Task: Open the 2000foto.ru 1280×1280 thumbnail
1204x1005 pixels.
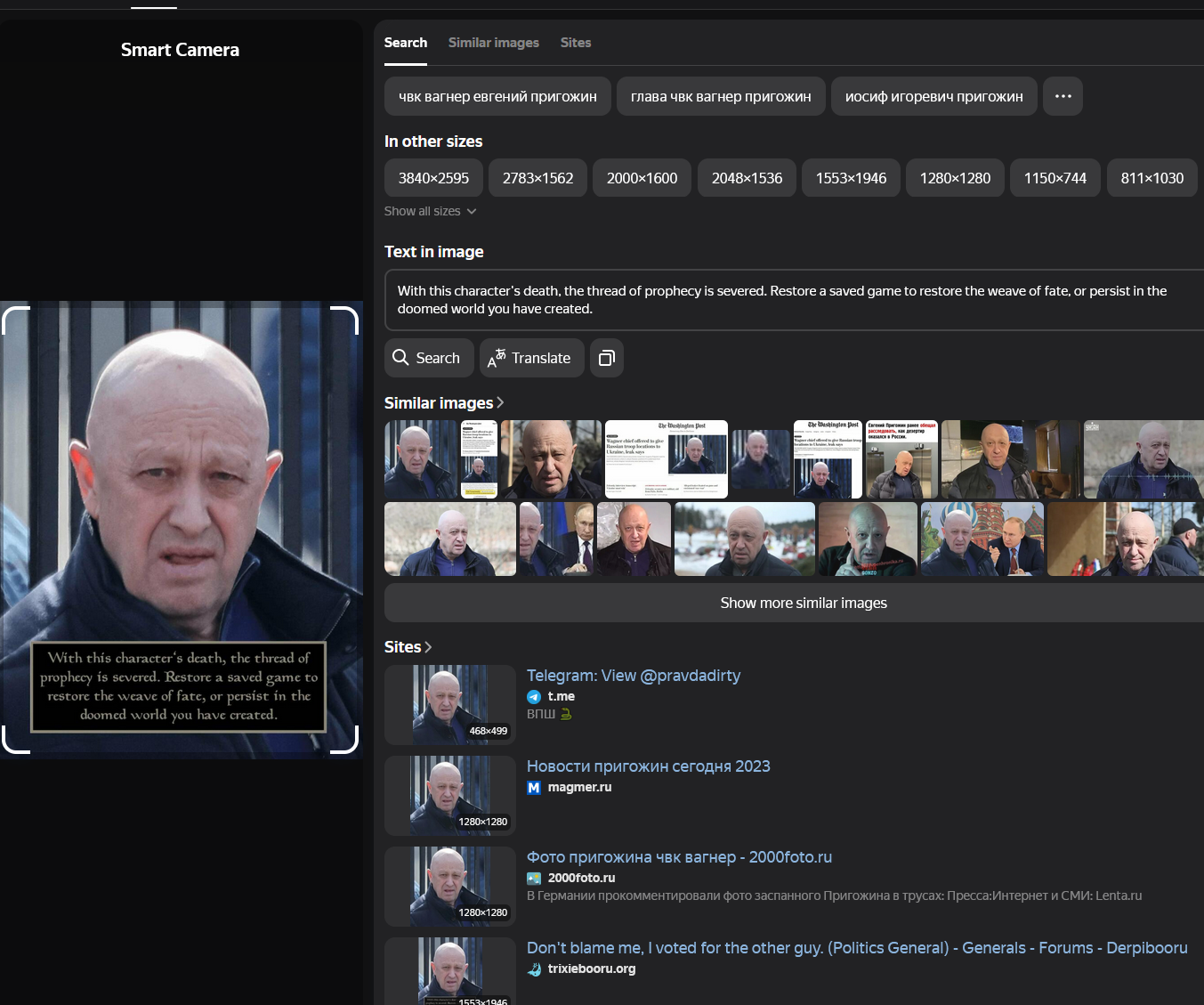Action: point(450,887)
